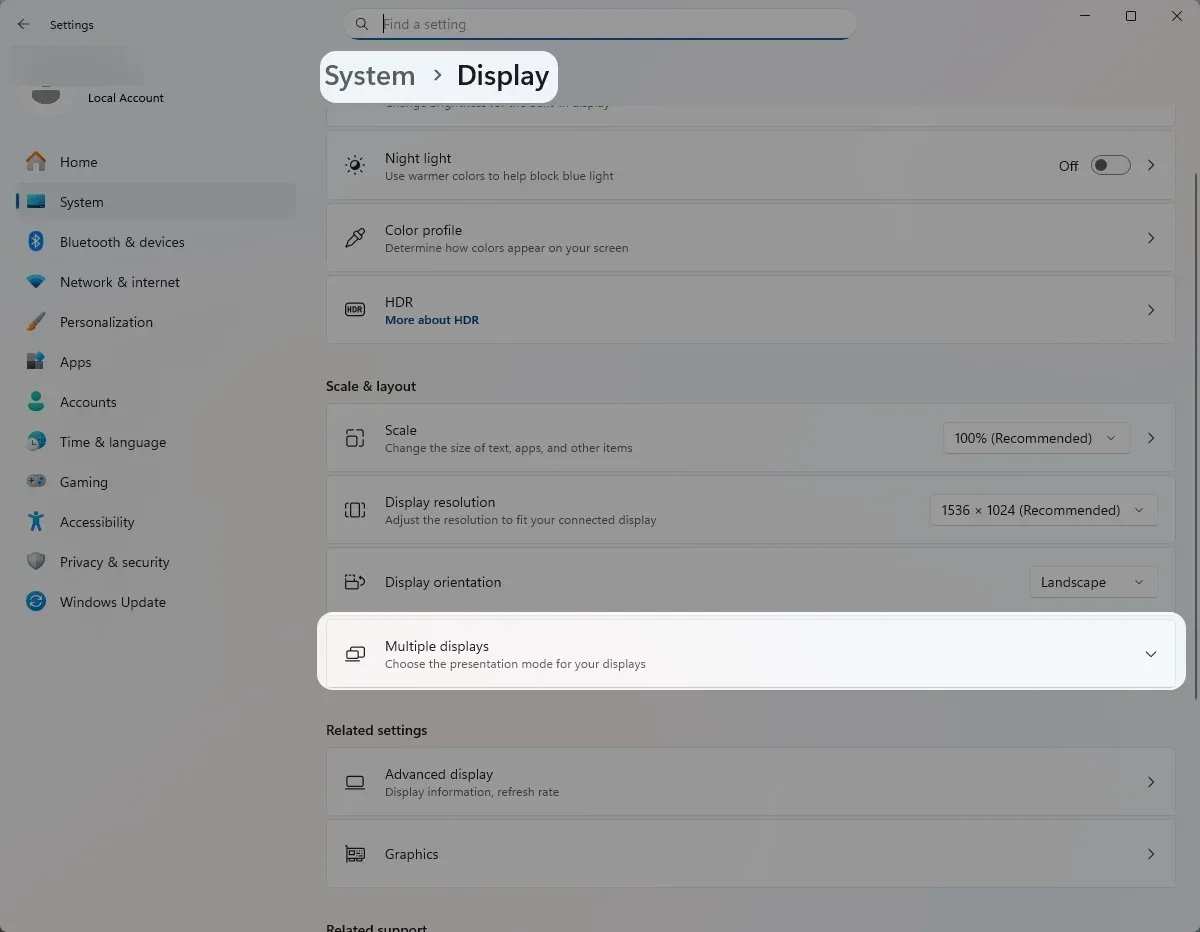Go to Home in sidebar
Screen dimensions: 1200x932
coord(156,162)
